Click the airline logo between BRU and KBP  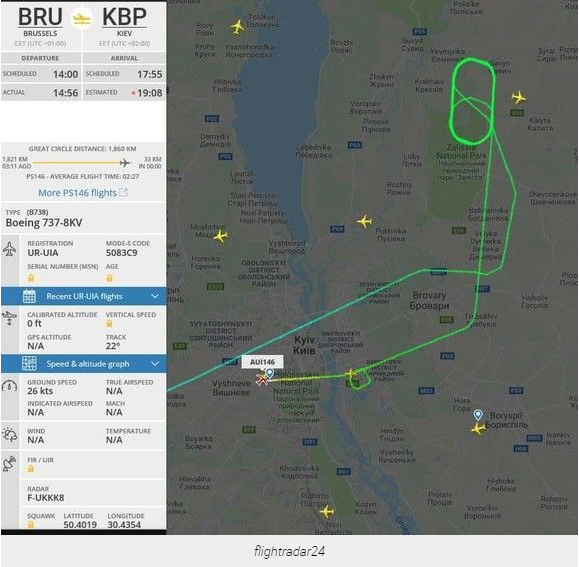click(82, 18)
